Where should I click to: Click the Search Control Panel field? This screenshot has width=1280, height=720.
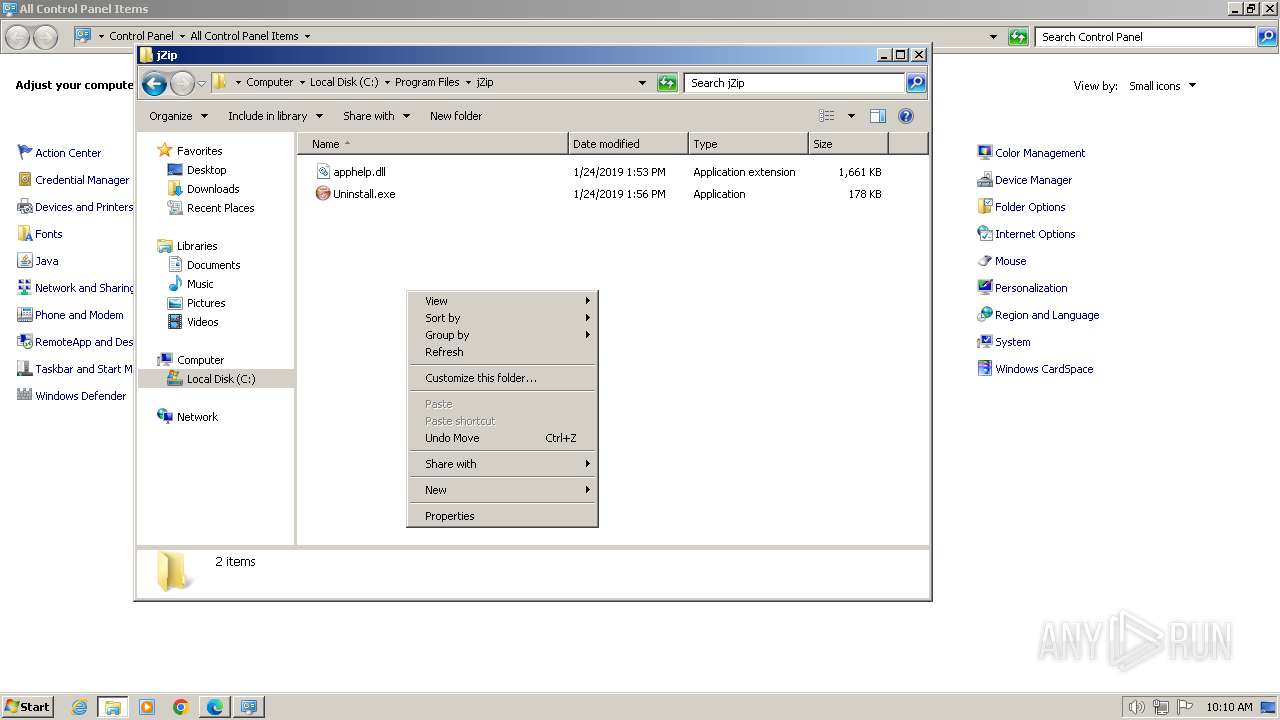1146,37
